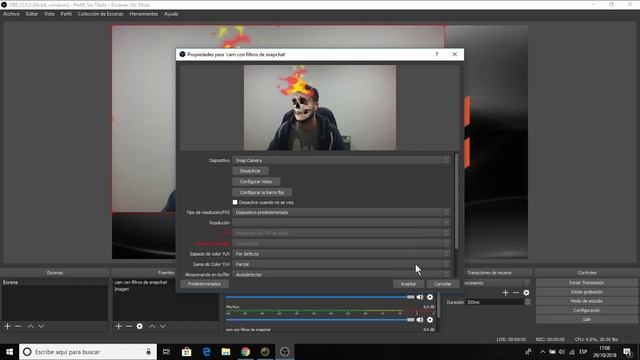Move the scene up in Escenas list

[31, 326]
